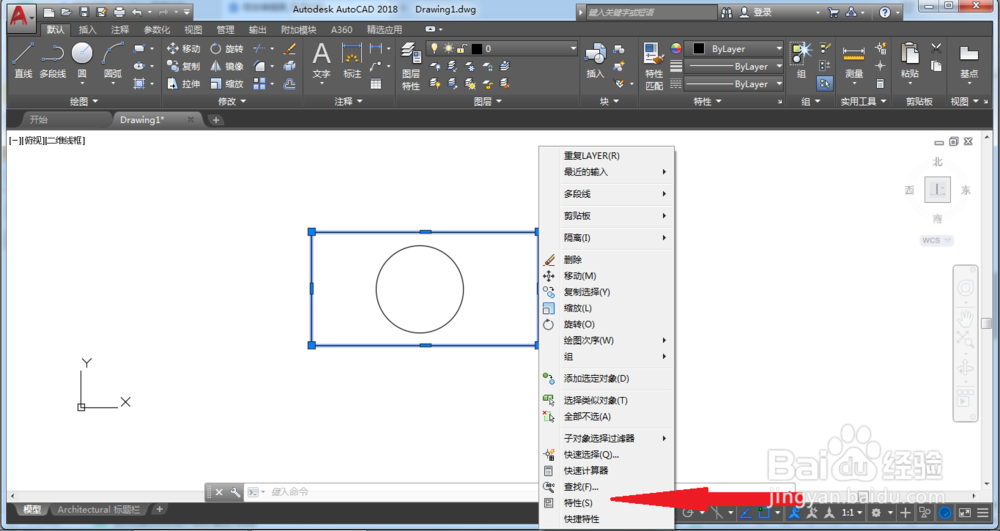The height and width of the screenshot is (531, 1000).
Task: Click the Mirror (镜像) tool
Action: (227, 66)
